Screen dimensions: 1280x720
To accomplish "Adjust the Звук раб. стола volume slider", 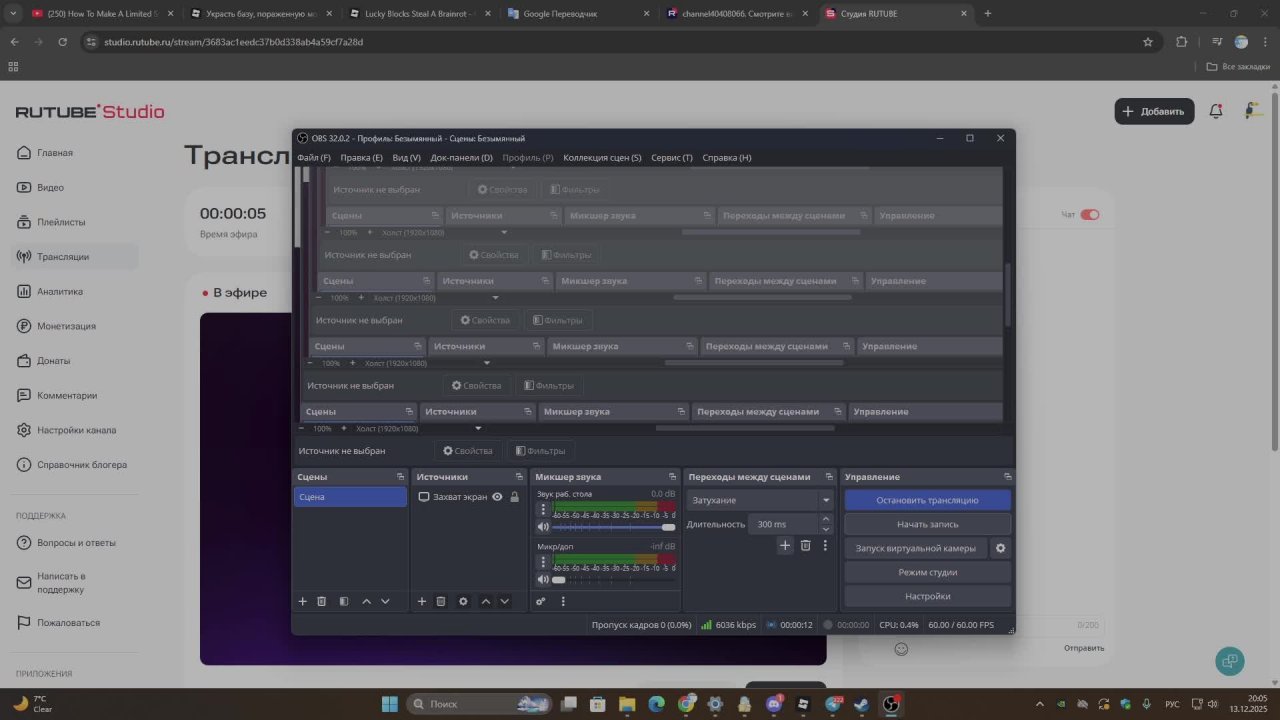I will click(612, 527).
